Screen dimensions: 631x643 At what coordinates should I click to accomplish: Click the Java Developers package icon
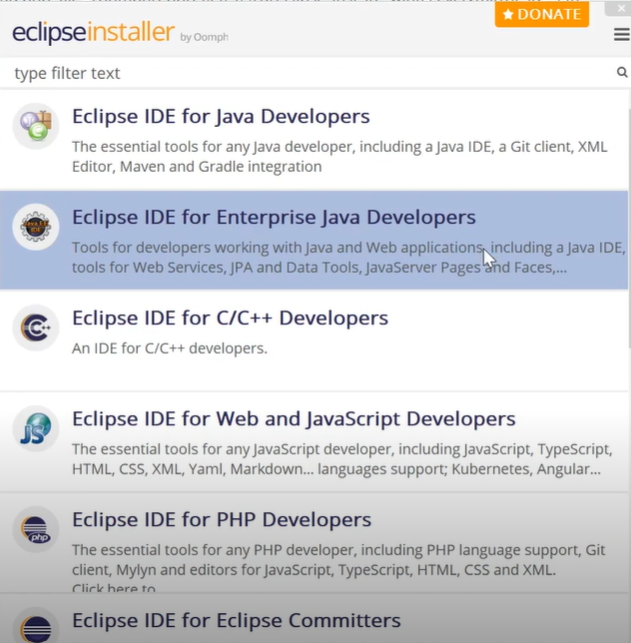[x=36, y=125]
